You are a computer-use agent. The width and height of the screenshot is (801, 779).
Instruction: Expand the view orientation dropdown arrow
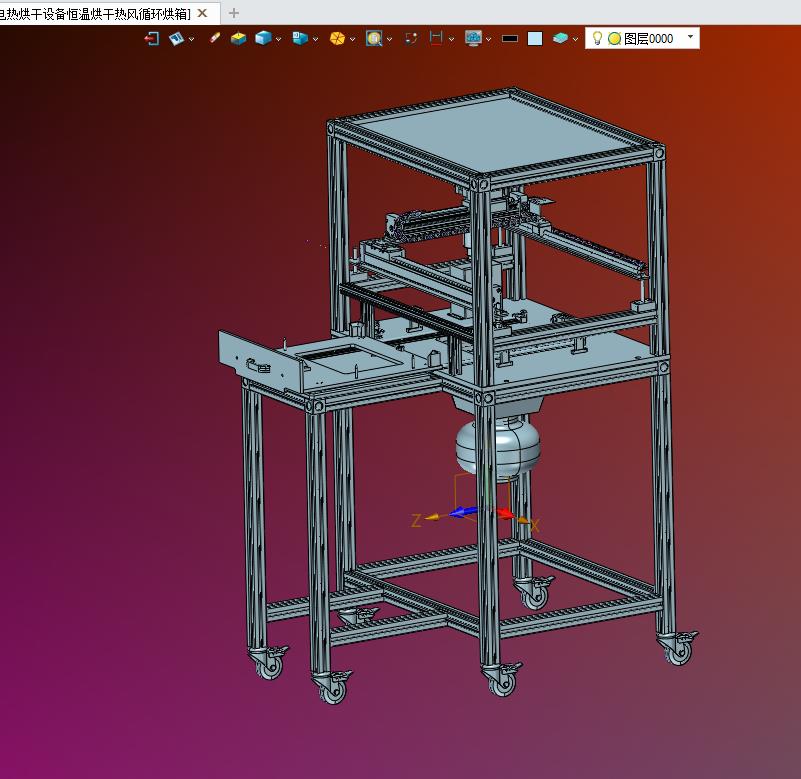pyautogui.click(x=192, y=39)
